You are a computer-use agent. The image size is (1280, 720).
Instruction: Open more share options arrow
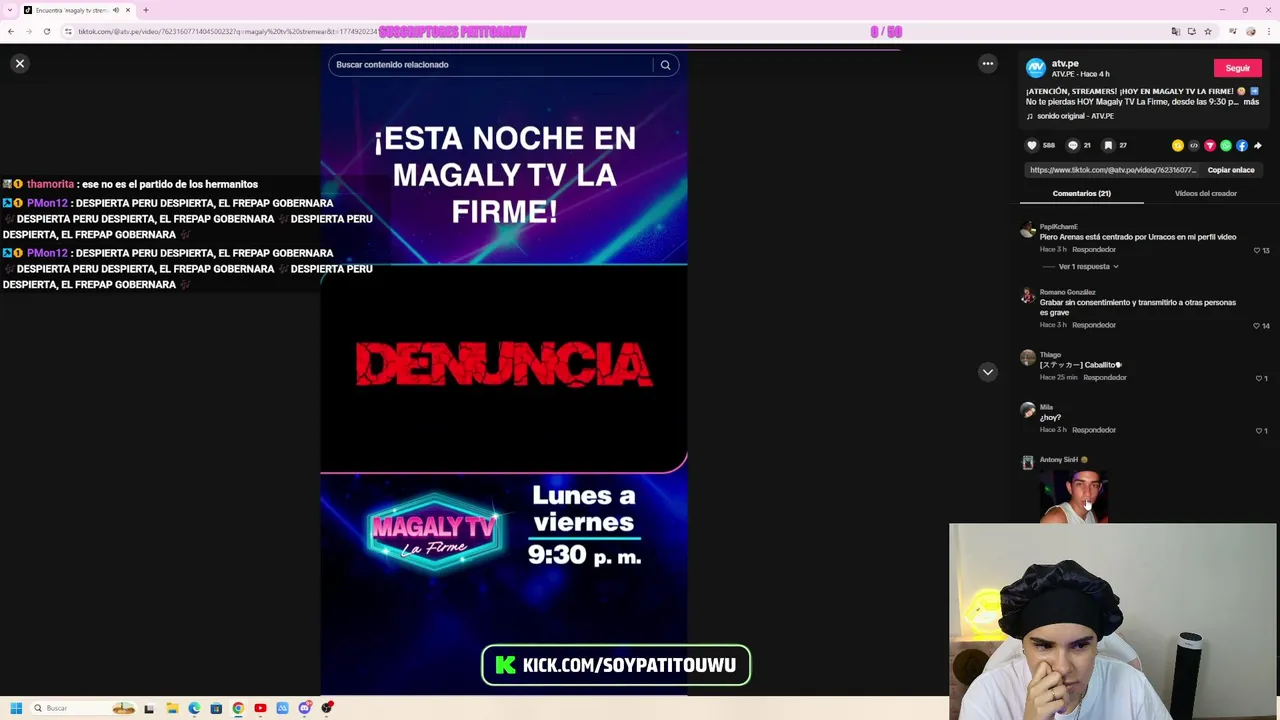pos(1258,146)
